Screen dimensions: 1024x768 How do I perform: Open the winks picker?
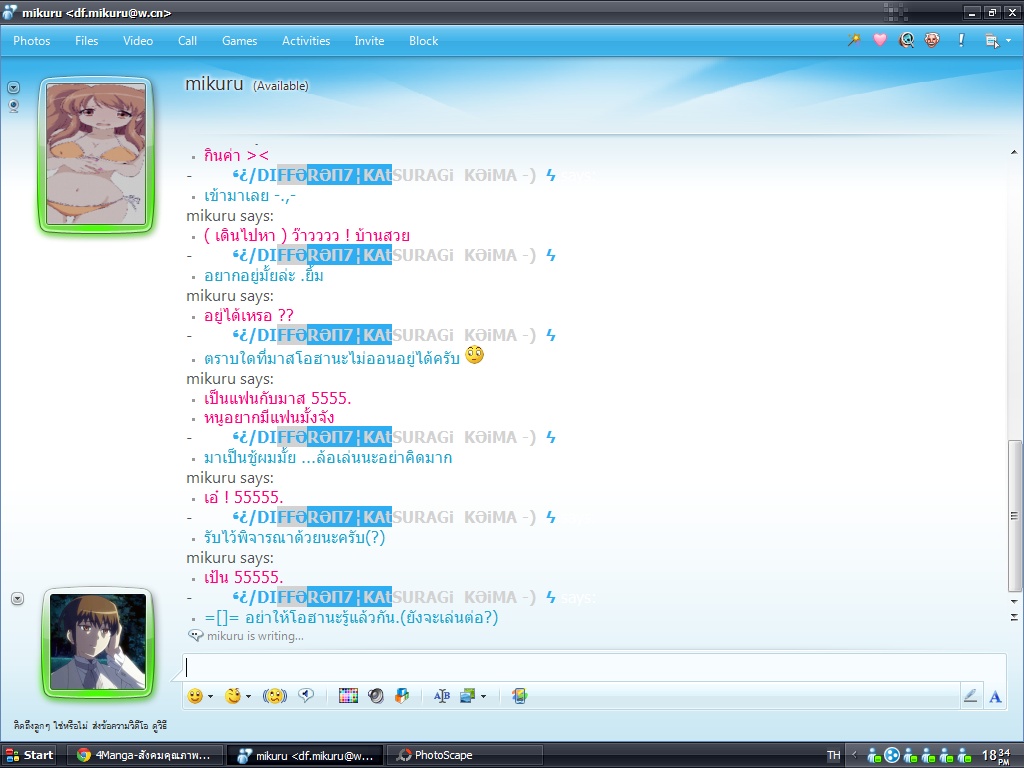232,696
